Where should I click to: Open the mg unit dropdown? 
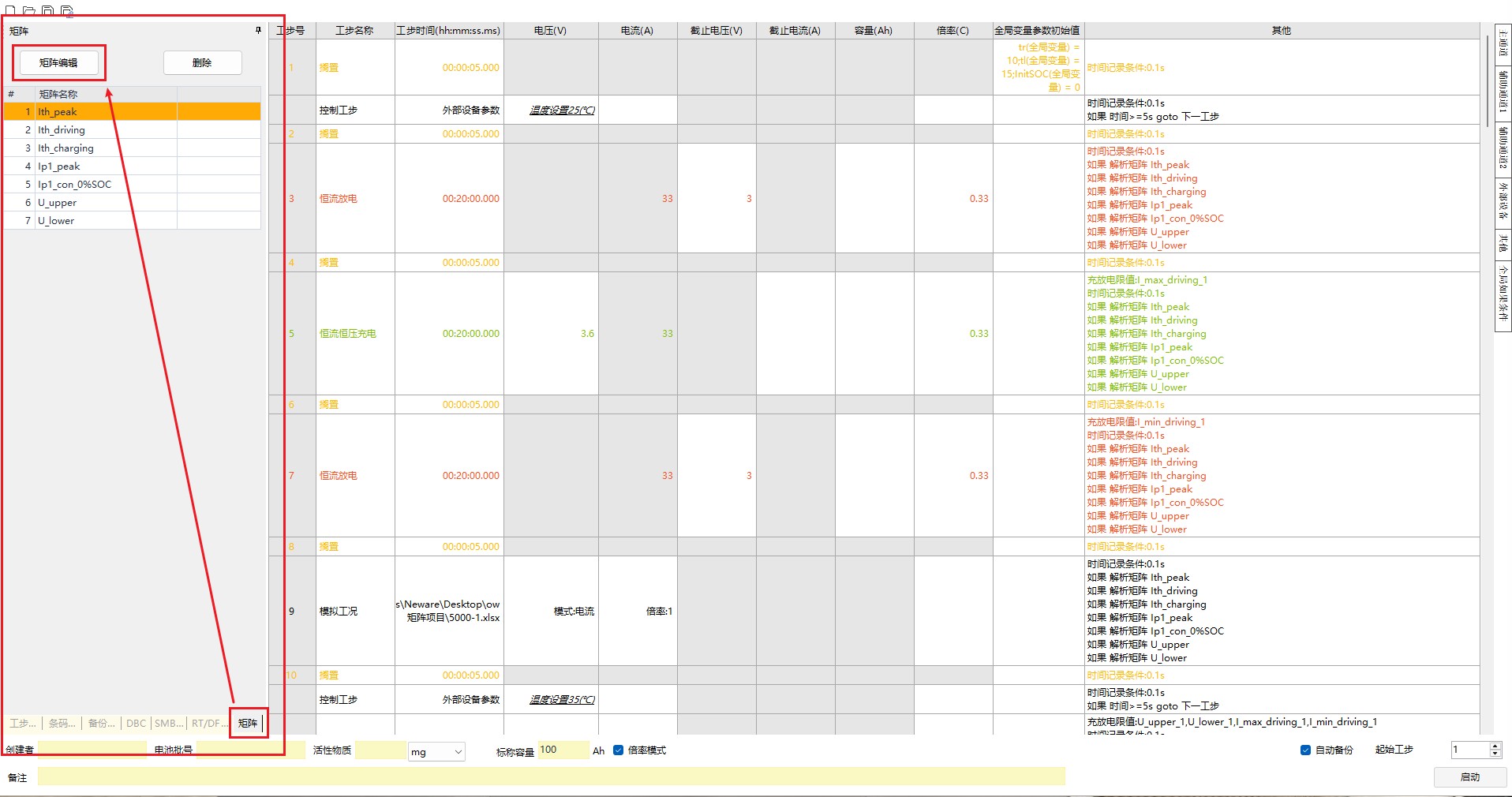click(x=436, y=752)
